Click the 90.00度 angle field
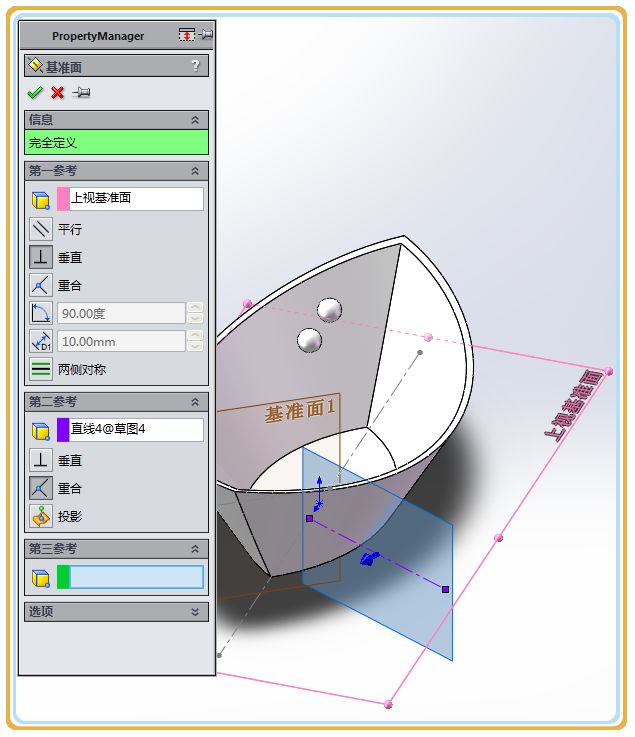 [121, 314]
